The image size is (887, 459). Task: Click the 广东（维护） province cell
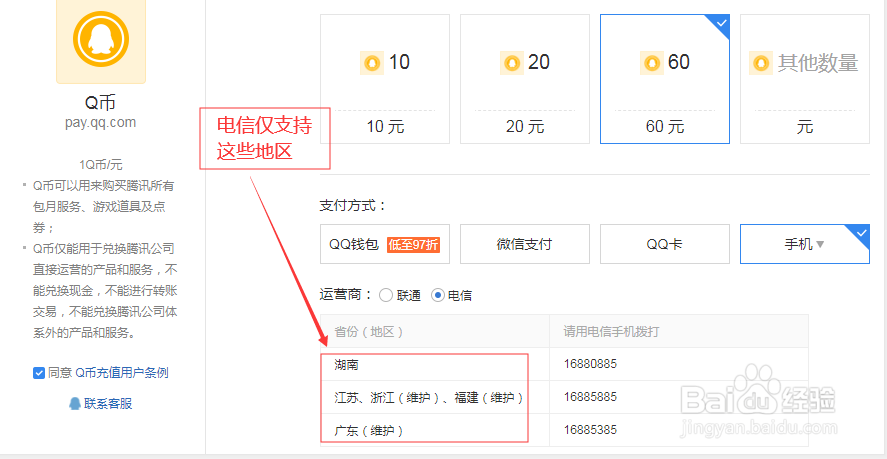pyautogui.click(x=434, y=430)
